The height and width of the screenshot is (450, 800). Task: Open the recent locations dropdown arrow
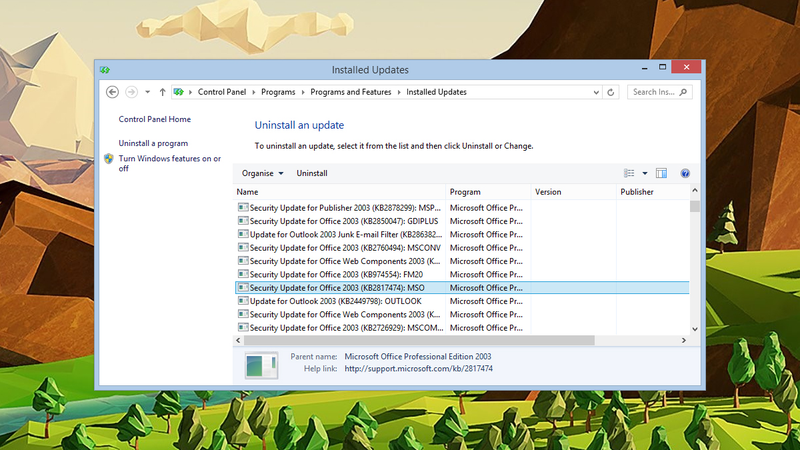tap(147, 92)
